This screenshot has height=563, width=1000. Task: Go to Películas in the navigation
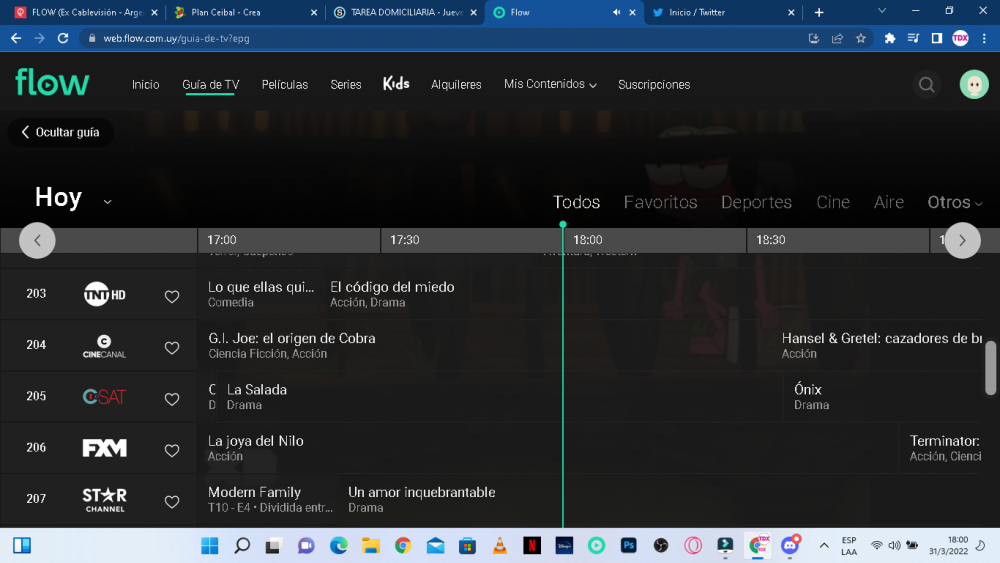(x=285, y=85)
